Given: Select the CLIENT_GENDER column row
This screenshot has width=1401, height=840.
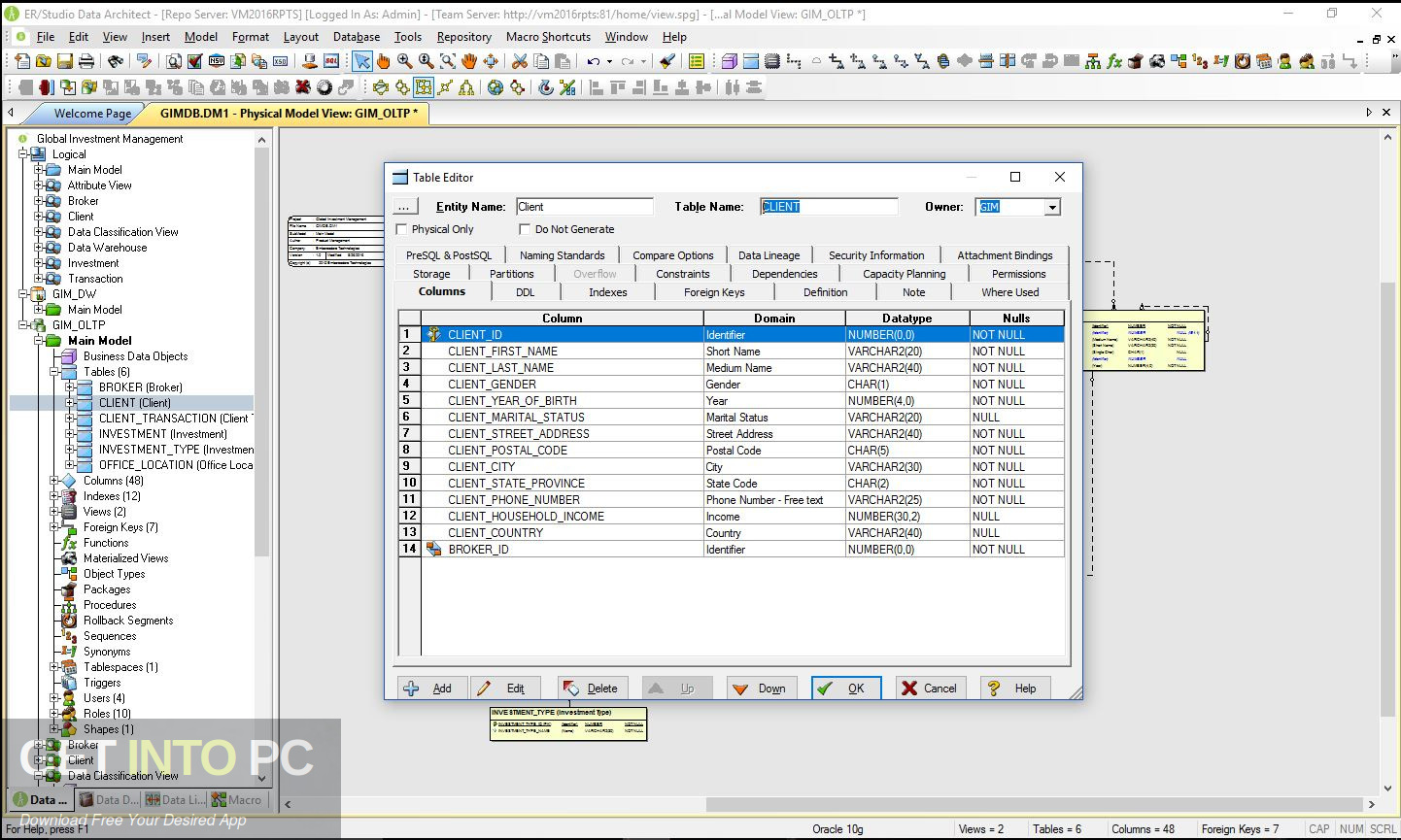Looking at the screenshot, I should click(x=743, y=385).
